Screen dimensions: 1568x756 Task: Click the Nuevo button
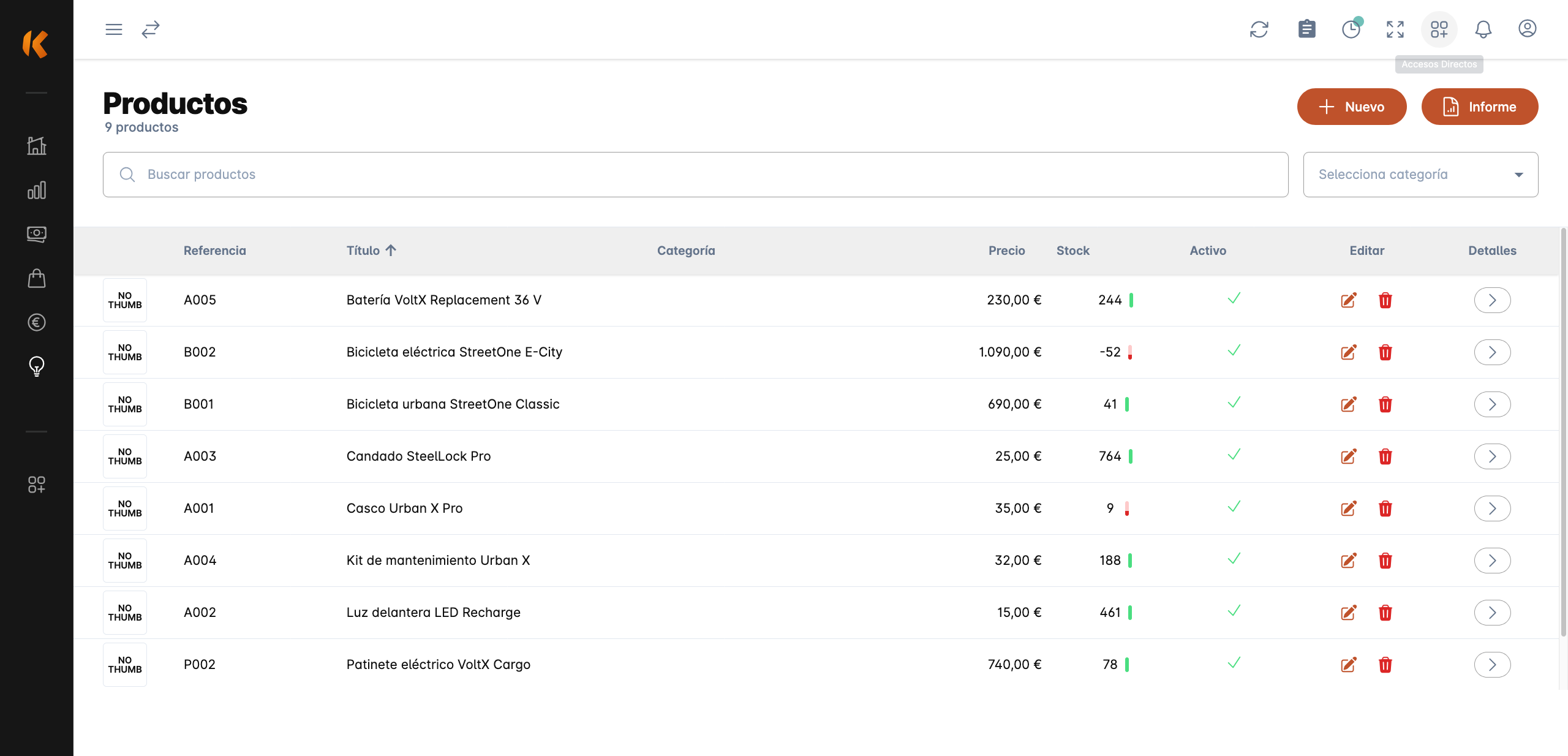click(1351, 107)
